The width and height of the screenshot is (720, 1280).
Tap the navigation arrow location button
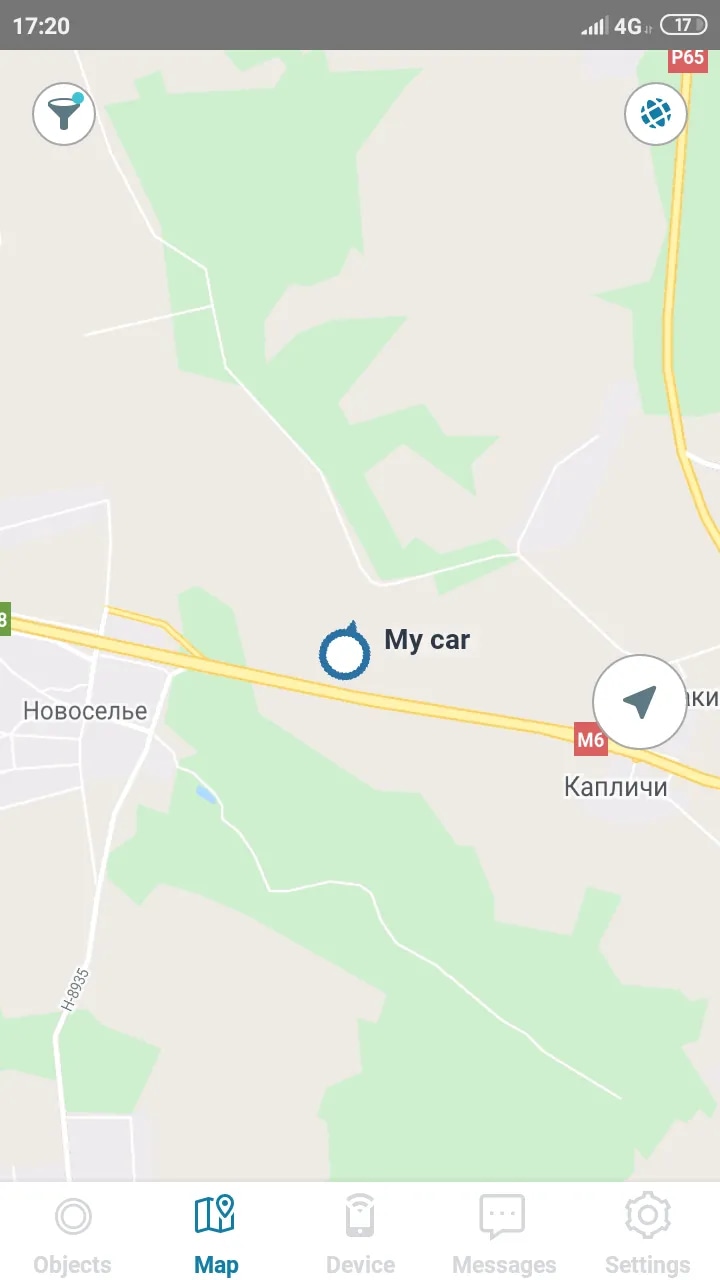click(x=640, y=702)
